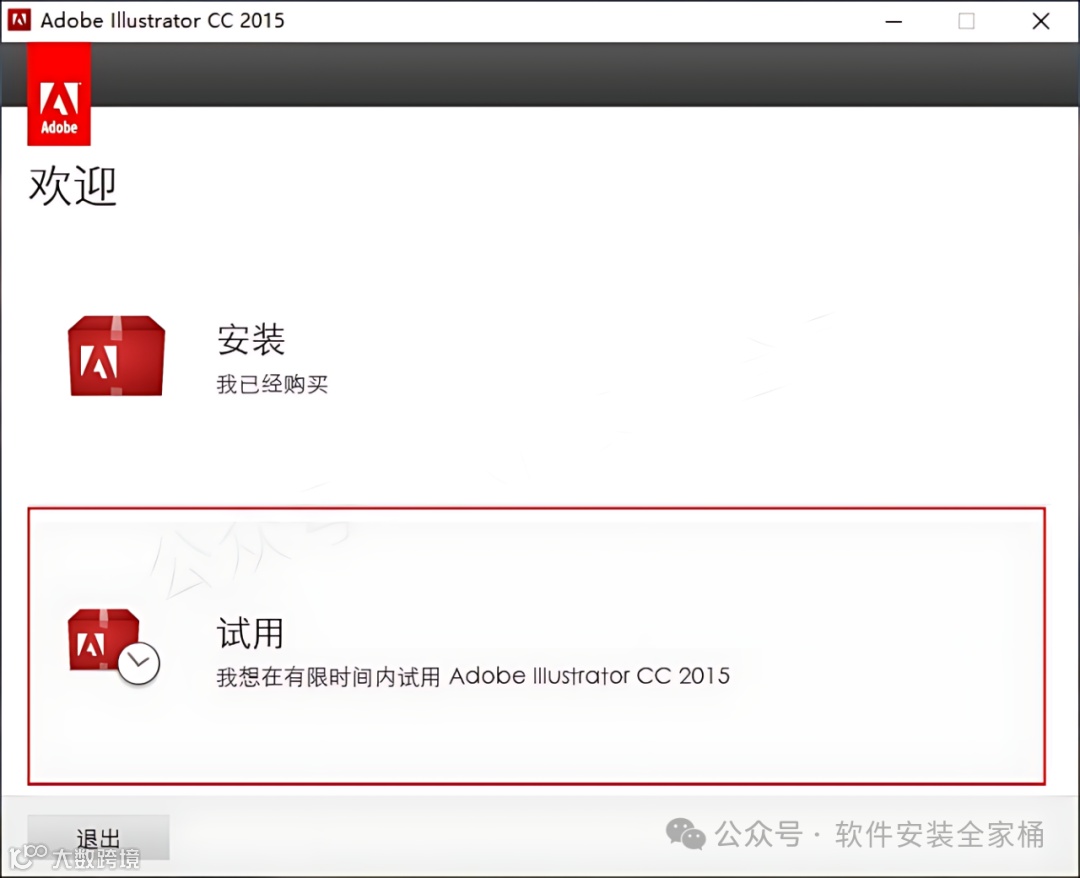Click the 退出 exit button

coord(98,837)
